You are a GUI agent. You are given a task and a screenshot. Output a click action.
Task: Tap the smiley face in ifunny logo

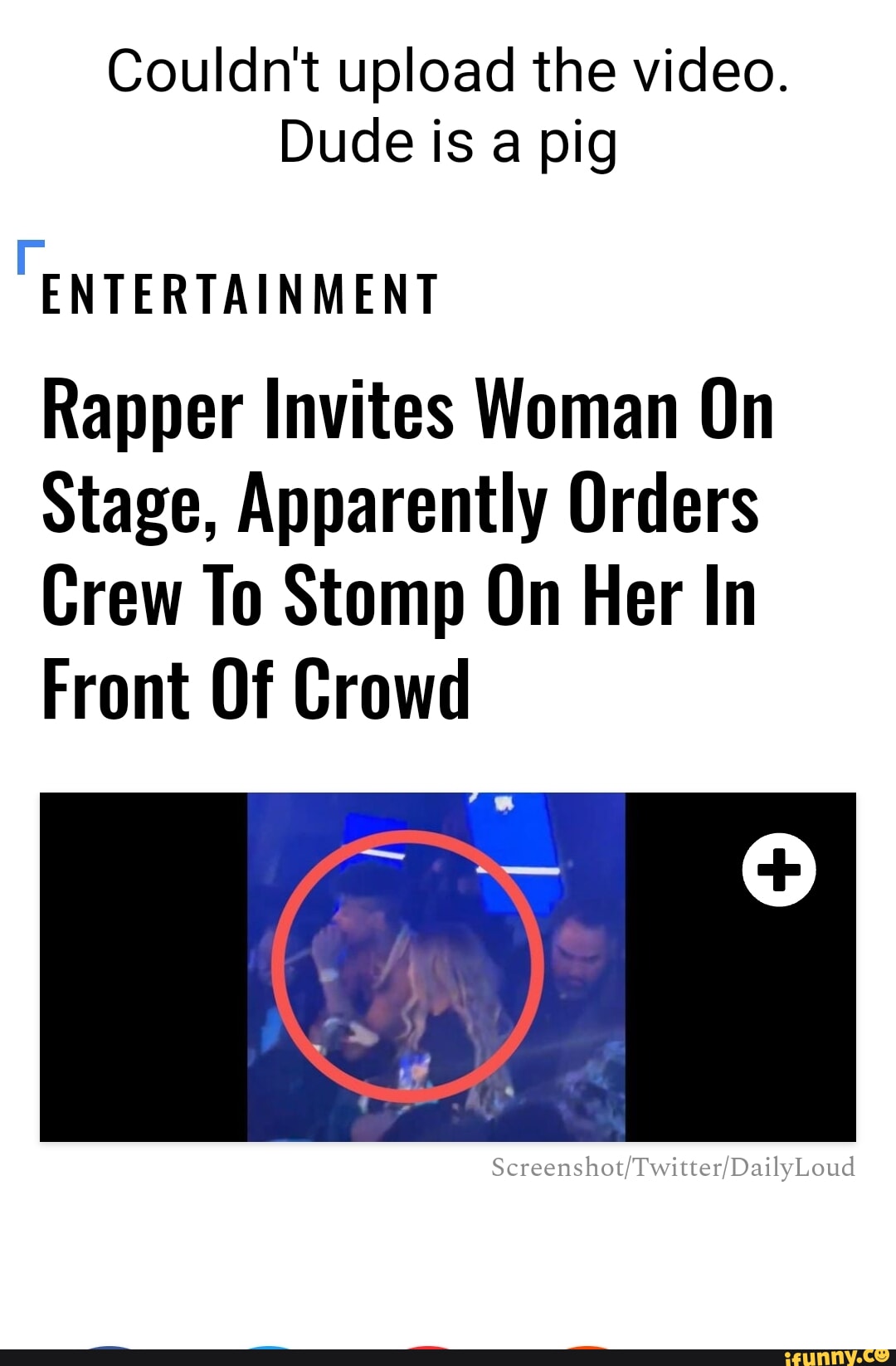[881, 1354]
